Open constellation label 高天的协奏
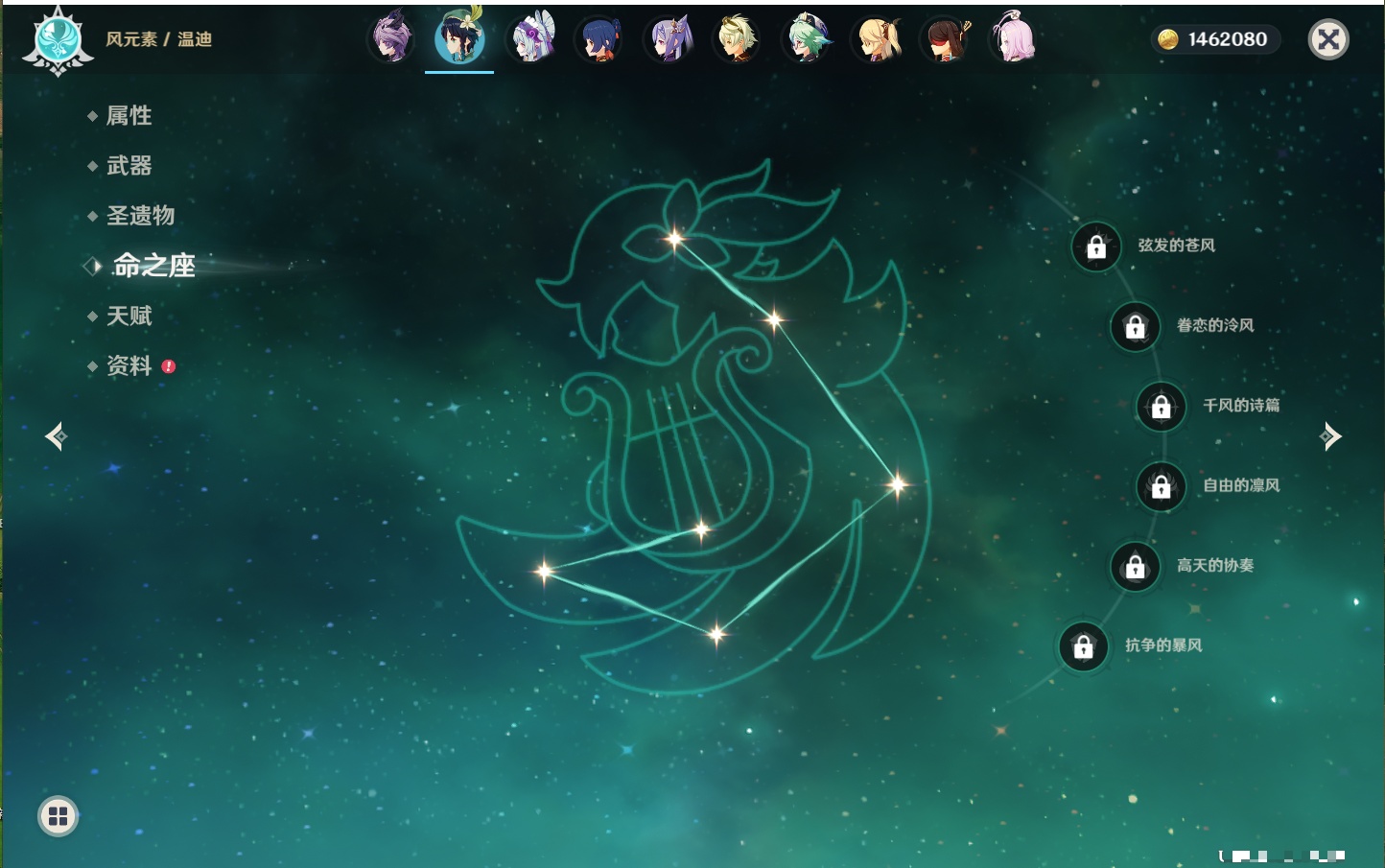Viewport: 1385px width, 868px height. [1215, 565]
